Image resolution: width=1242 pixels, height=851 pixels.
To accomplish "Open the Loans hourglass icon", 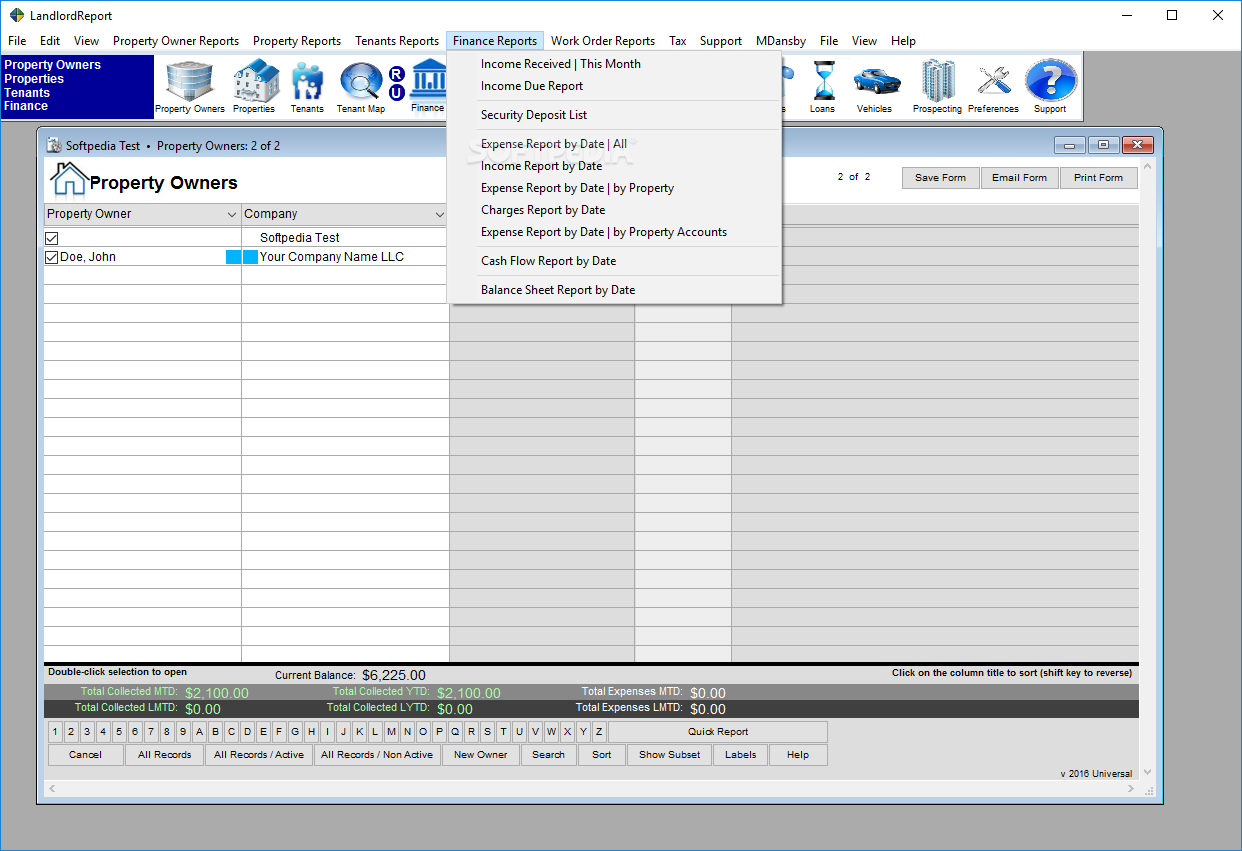I will click(823, 87).
